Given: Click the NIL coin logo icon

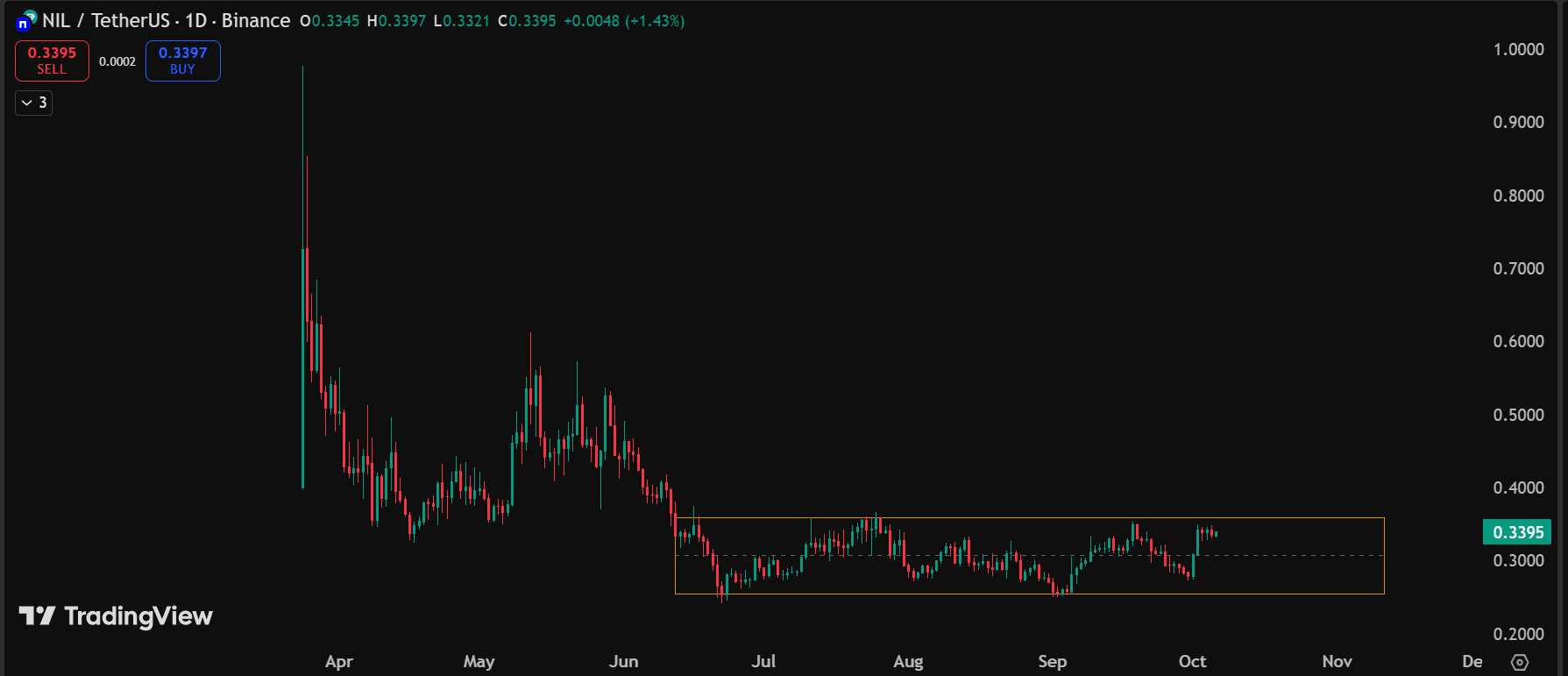Looking at the screenshot, I should click(x=26, y=20).
